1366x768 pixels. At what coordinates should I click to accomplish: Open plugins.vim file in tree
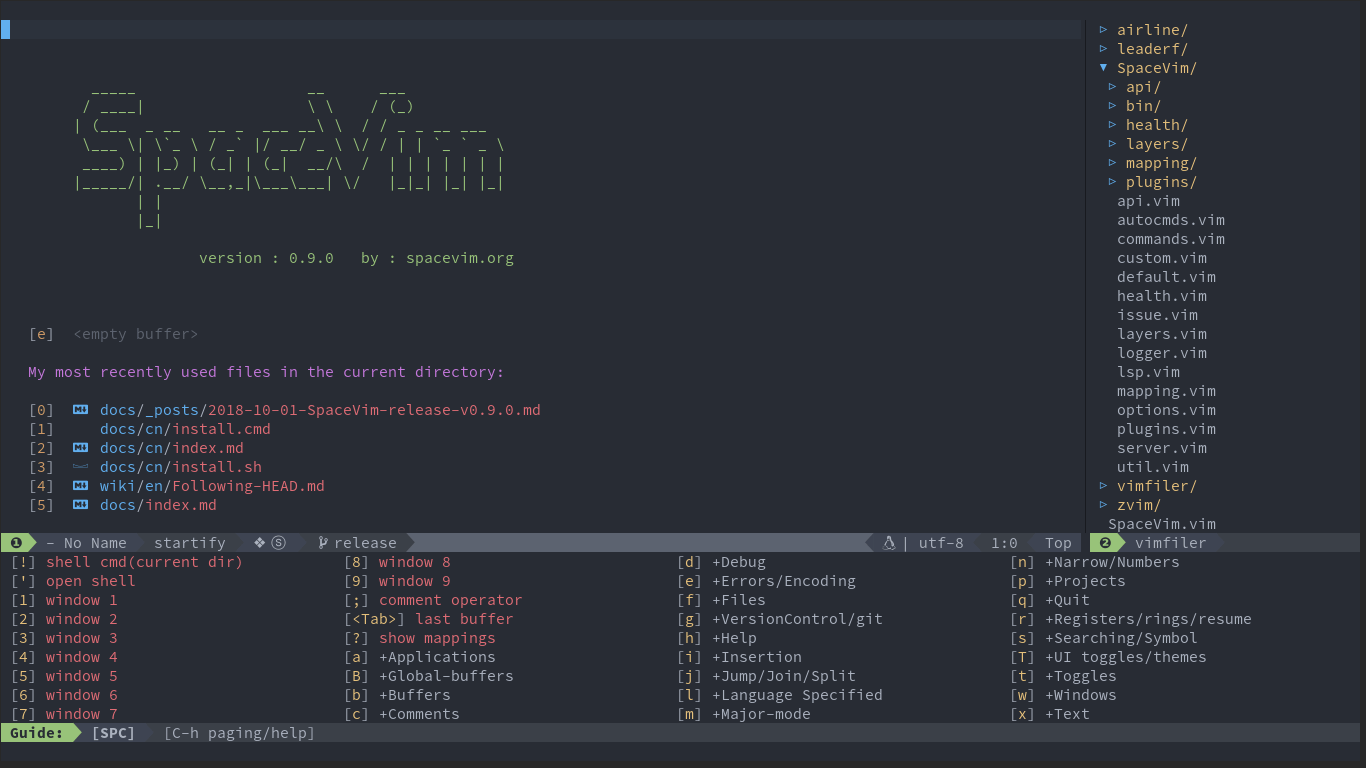pyautogui.click(x=1166, y=429)
